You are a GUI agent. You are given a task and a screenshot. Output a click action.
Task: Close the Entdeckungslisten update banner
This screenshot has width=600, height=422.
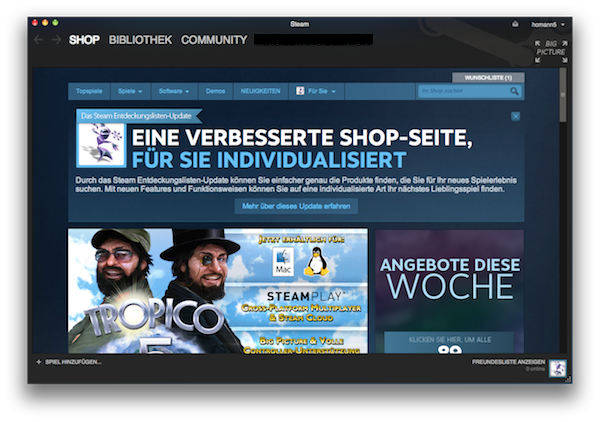(x=515, y=116)
